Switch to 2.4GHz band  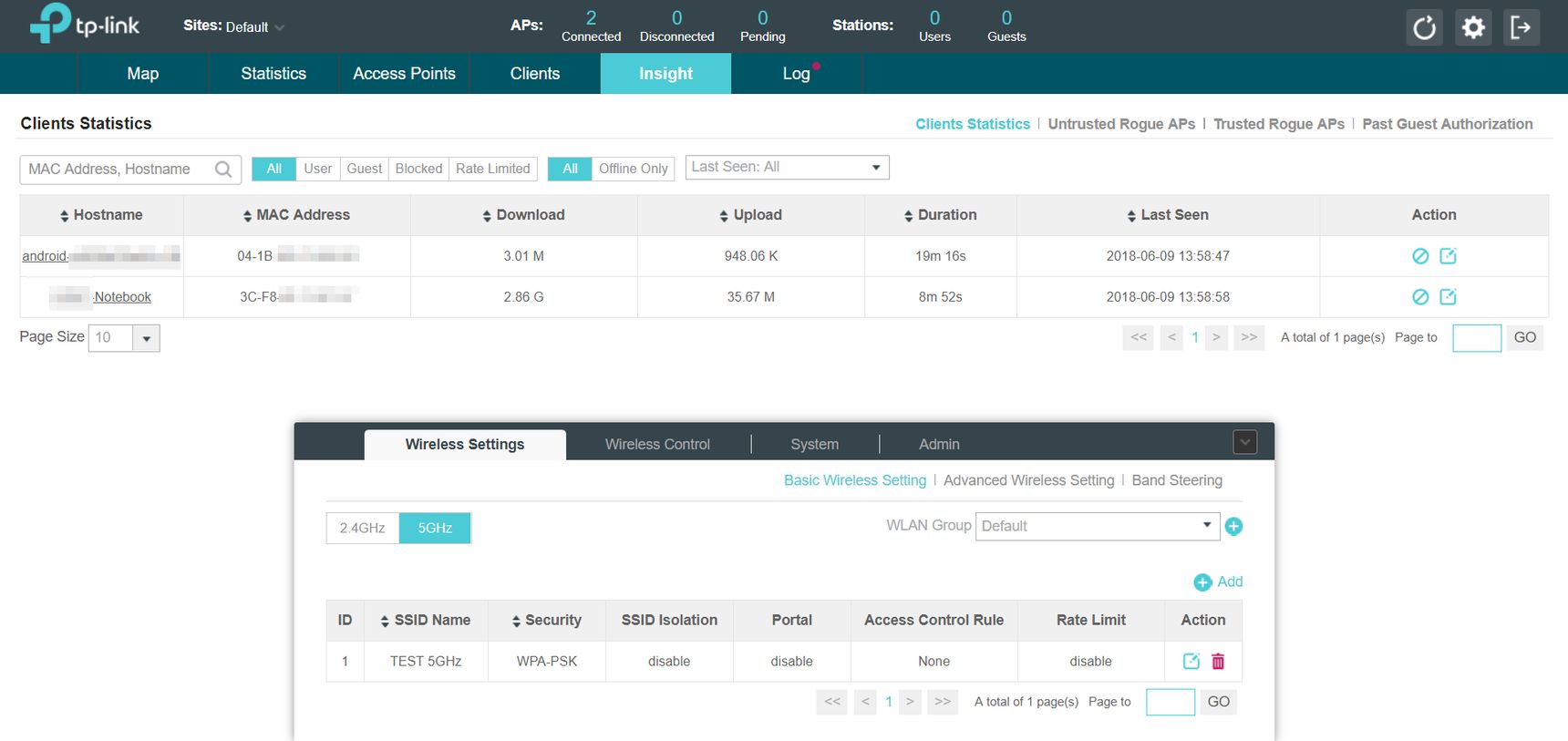363,528
